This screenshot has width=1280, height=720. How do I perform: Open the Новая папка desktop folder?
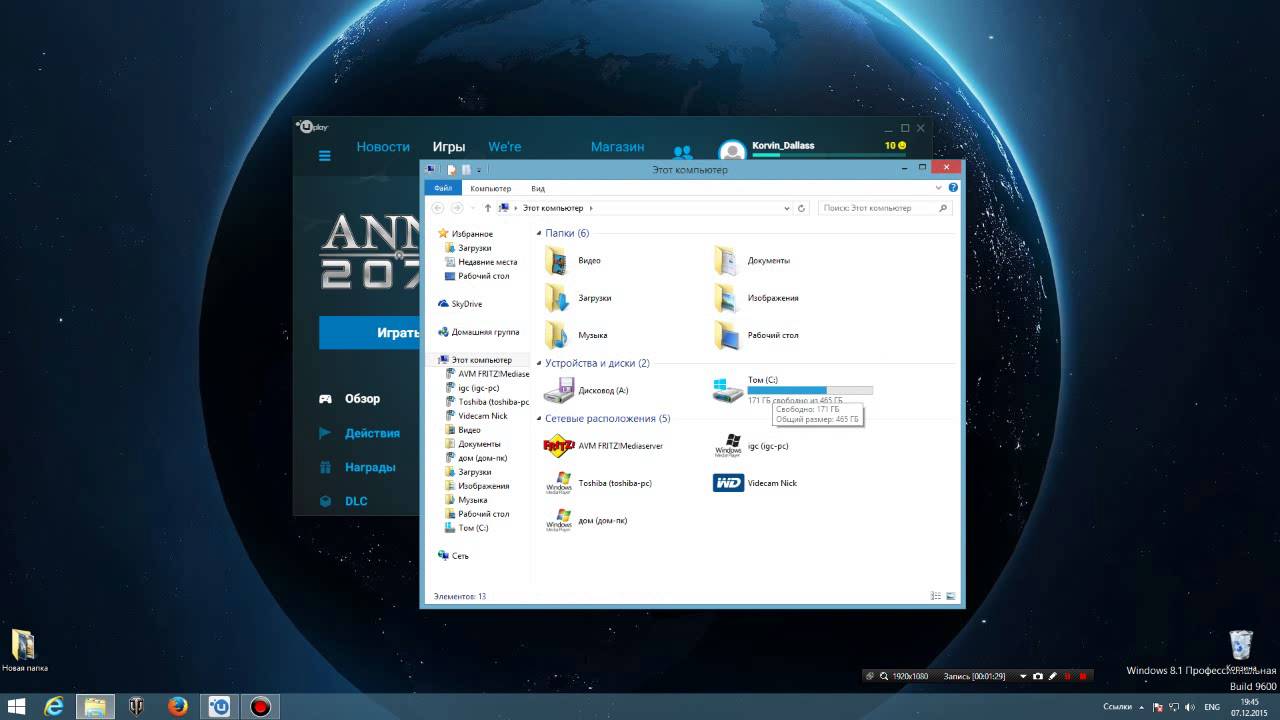(x=24, y=651)
